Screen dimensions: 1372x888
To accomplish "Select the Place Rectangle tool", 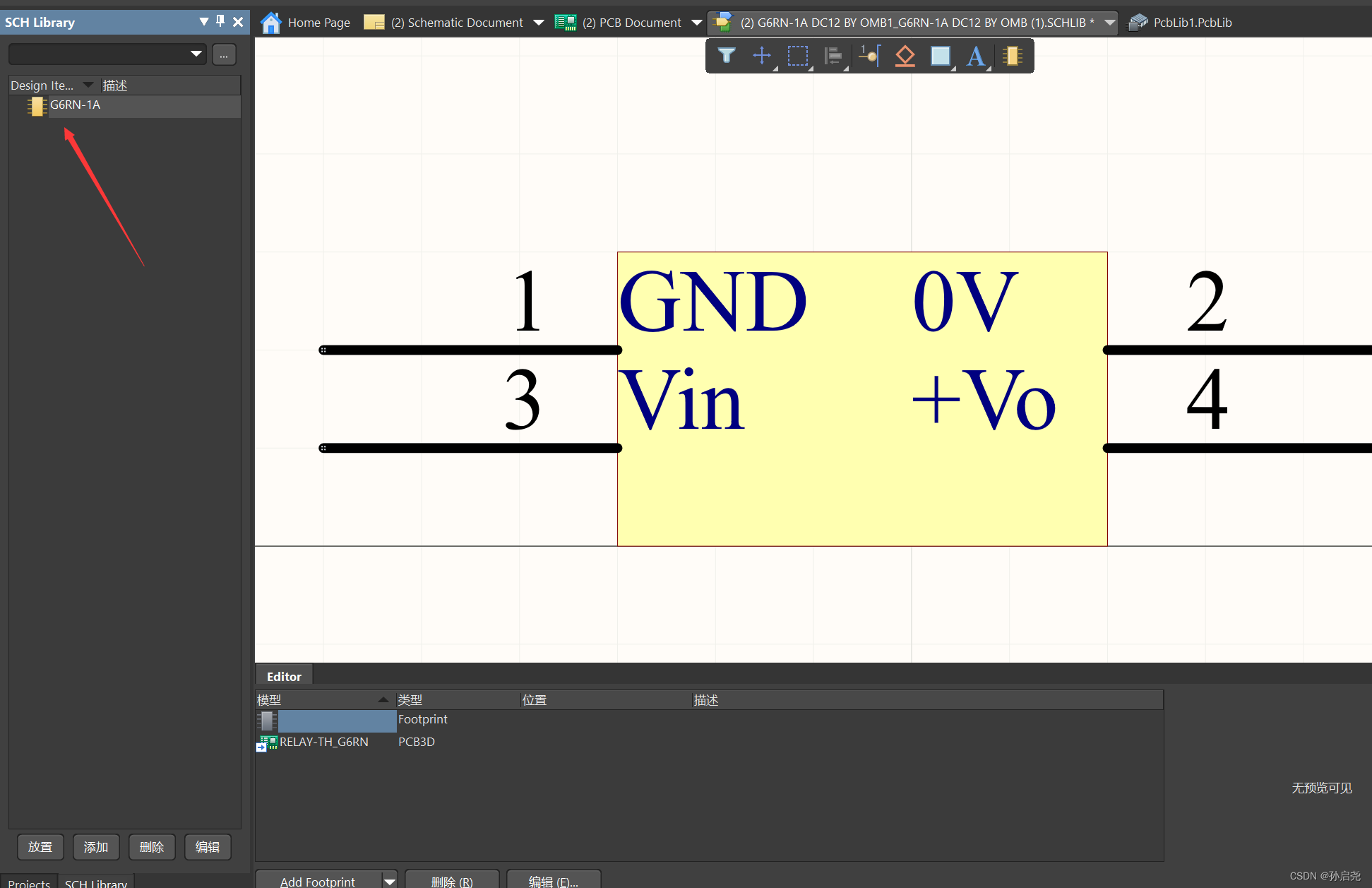I will point(941,56).
